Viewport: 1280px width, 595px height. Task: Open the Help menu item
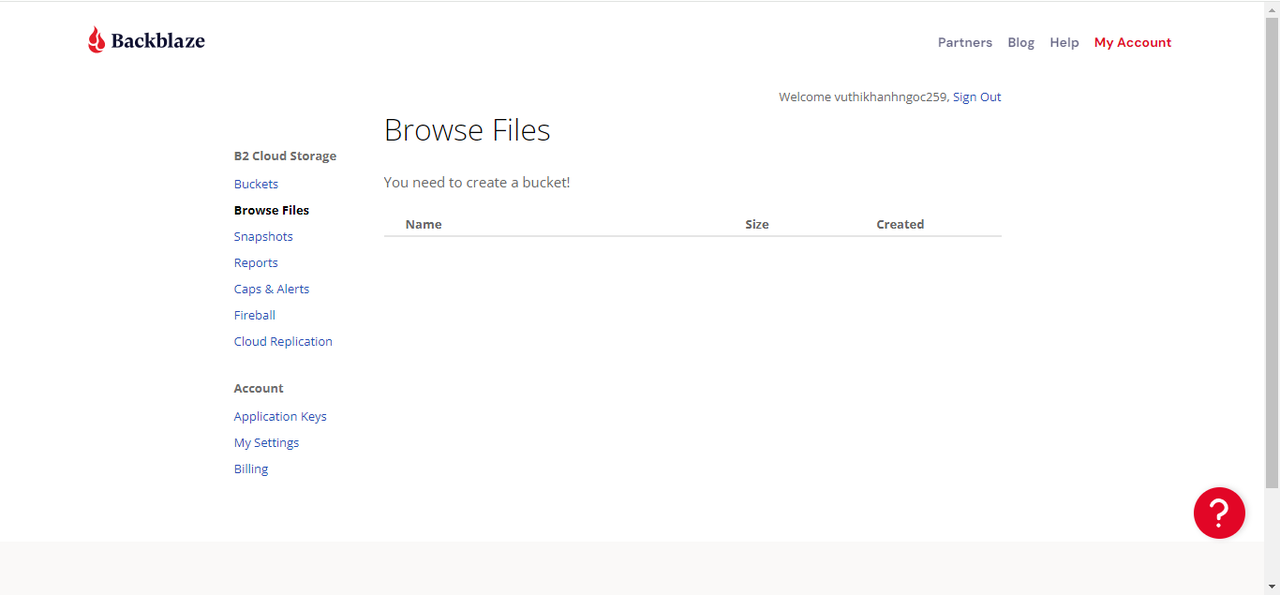(1064, 42)
